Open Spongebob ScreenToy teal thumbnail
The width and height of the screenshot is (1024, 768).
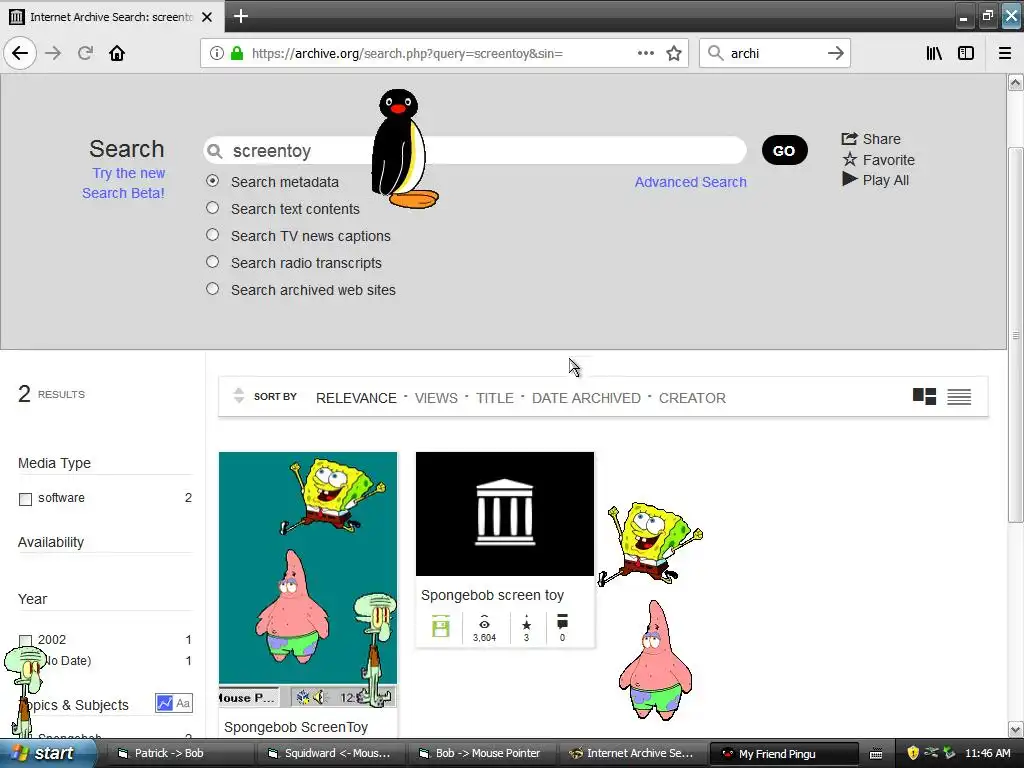point(308,580)
